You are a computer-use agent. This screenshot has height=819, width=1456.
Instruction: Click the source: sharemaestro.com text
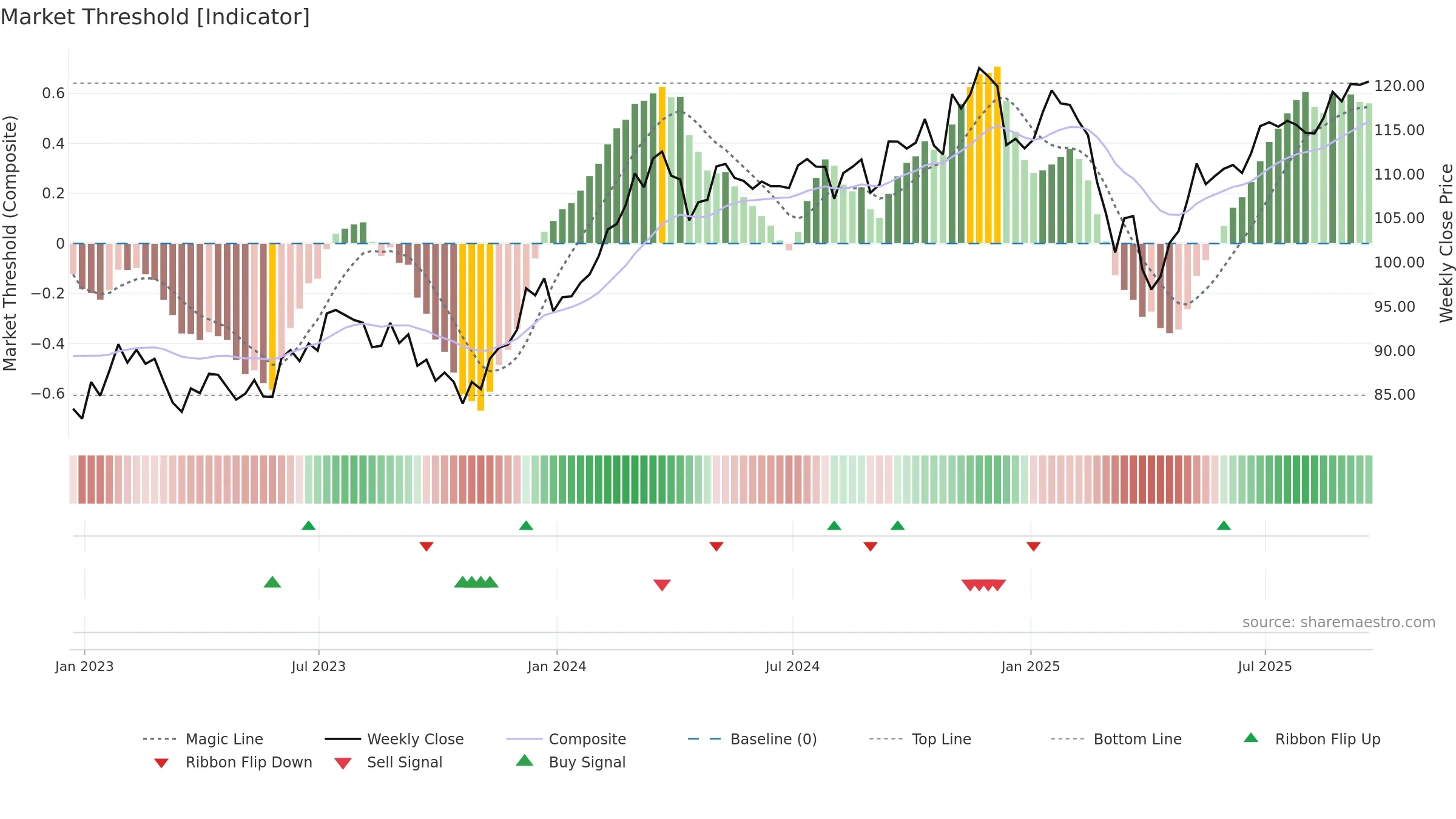click(x=1339, y=622)
